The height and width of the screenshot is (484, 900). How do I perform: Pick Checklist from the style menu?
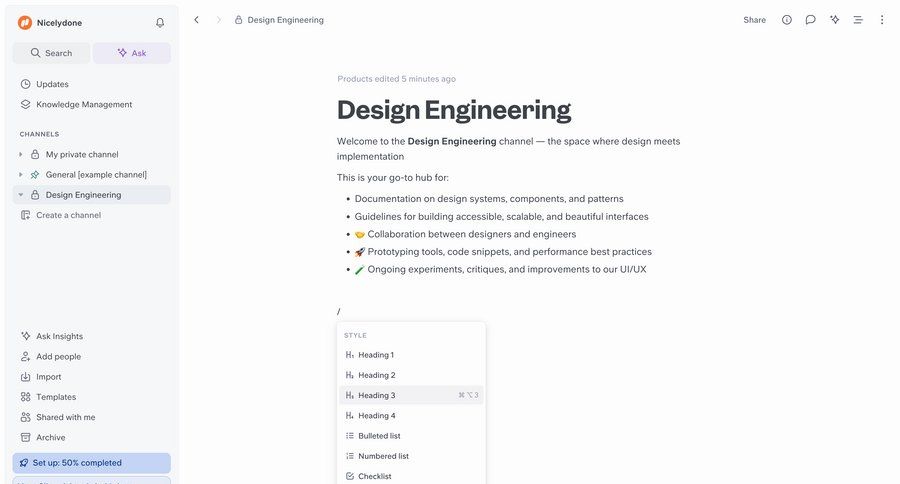374,476
